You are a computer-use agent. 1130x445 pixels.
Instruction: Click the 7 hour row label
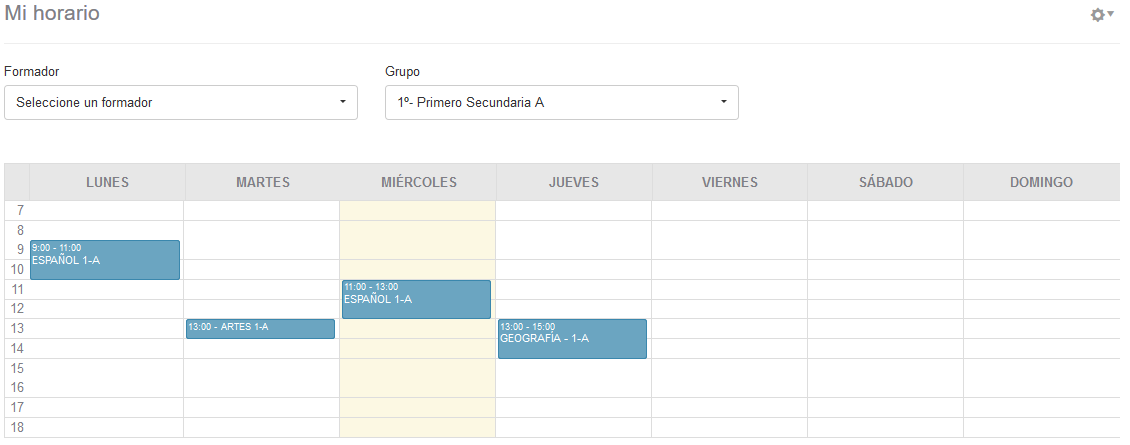(18, 210)
